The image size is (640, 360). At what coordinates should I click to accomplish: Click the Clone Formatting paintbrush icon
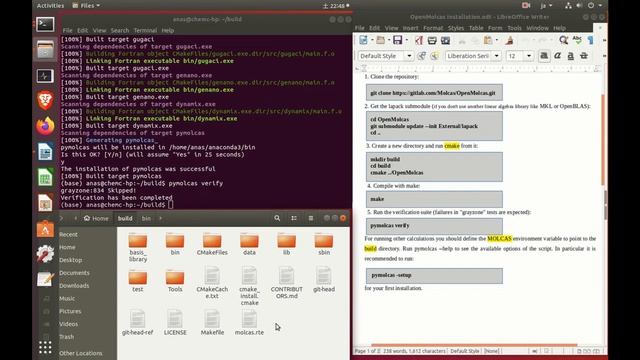pos(509,40)
